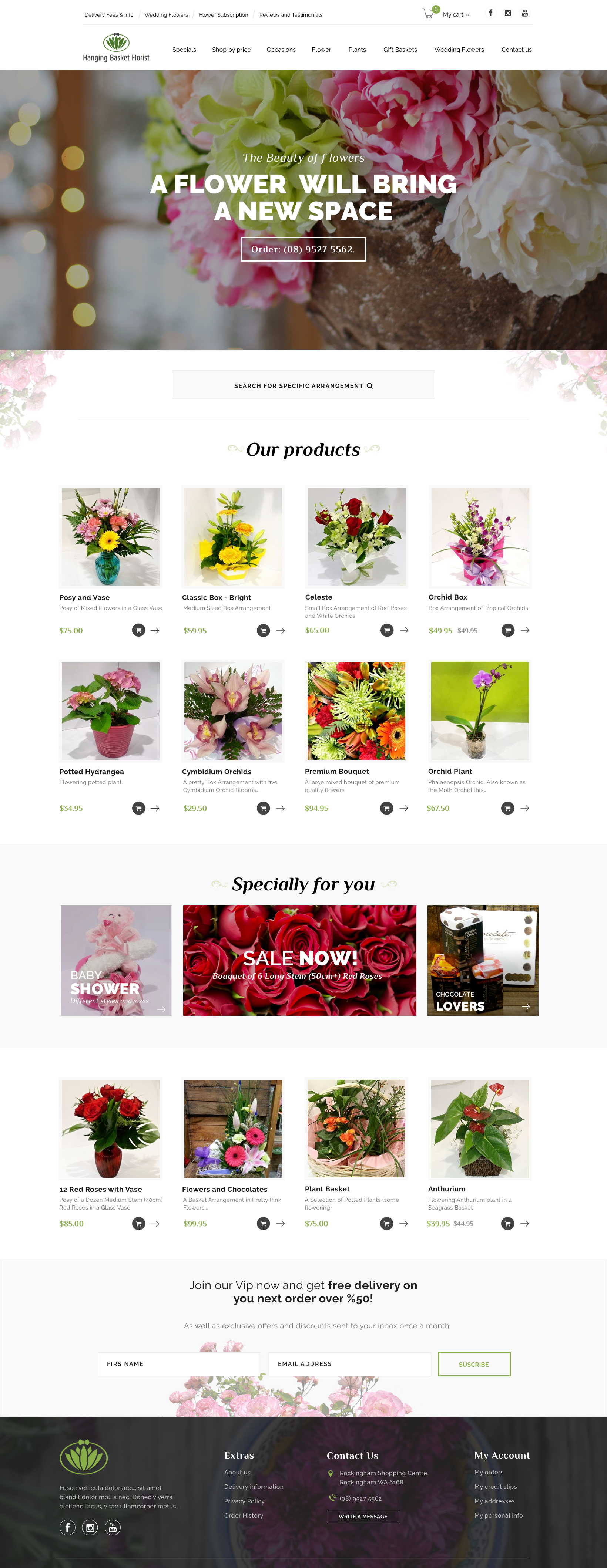Screen dimensions: 607x1568
Task: Add Posy and Vase to cart
Action: coord(139,630)
